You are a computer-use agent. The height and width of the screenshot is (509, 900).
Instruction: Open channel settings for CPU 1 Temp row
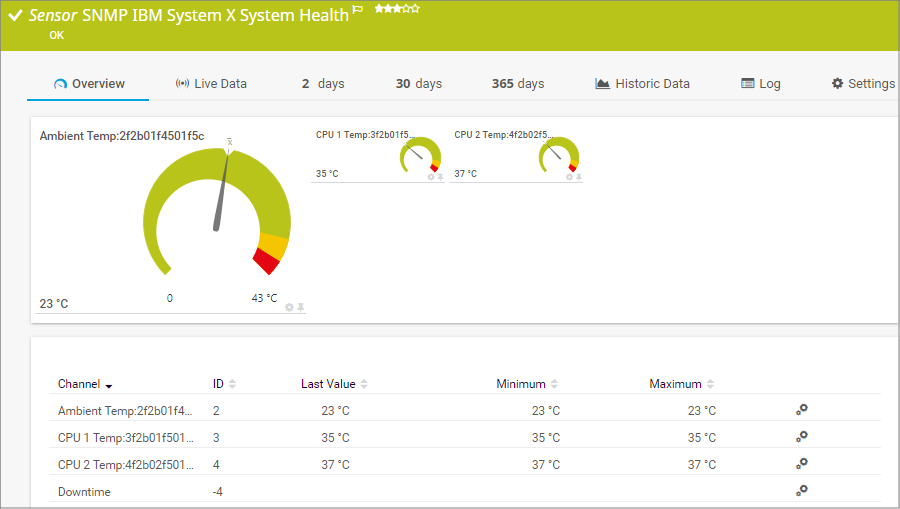click(801, 436)
